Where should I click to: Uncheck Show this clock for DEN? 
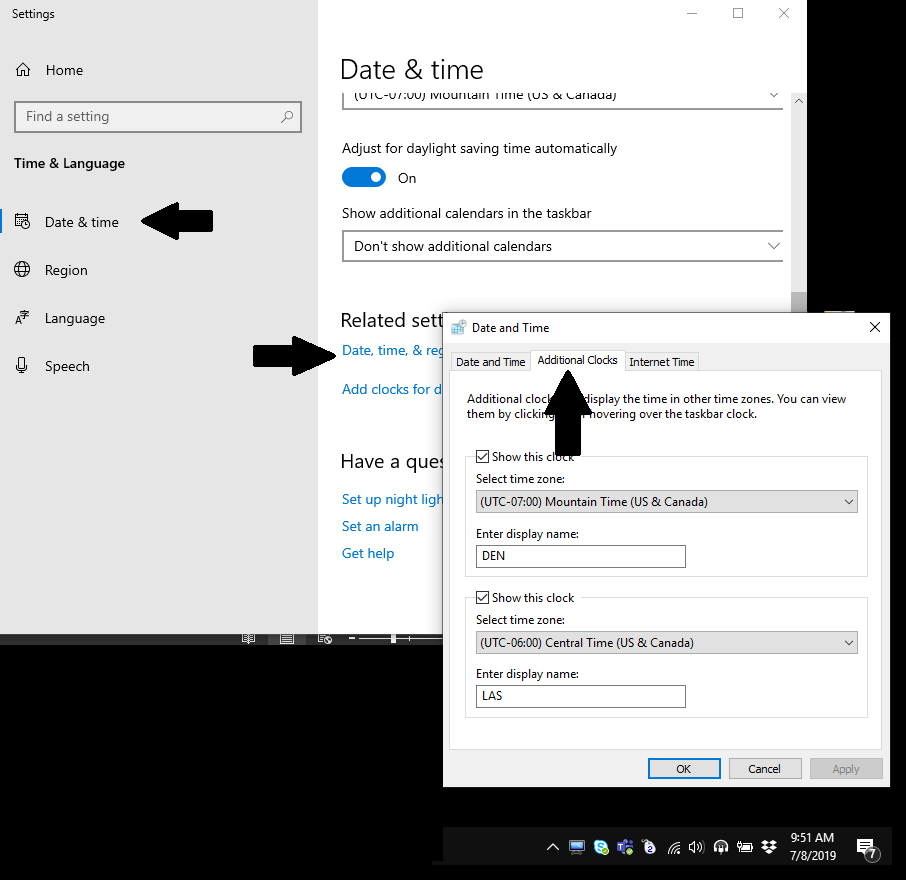click(482, 456)
